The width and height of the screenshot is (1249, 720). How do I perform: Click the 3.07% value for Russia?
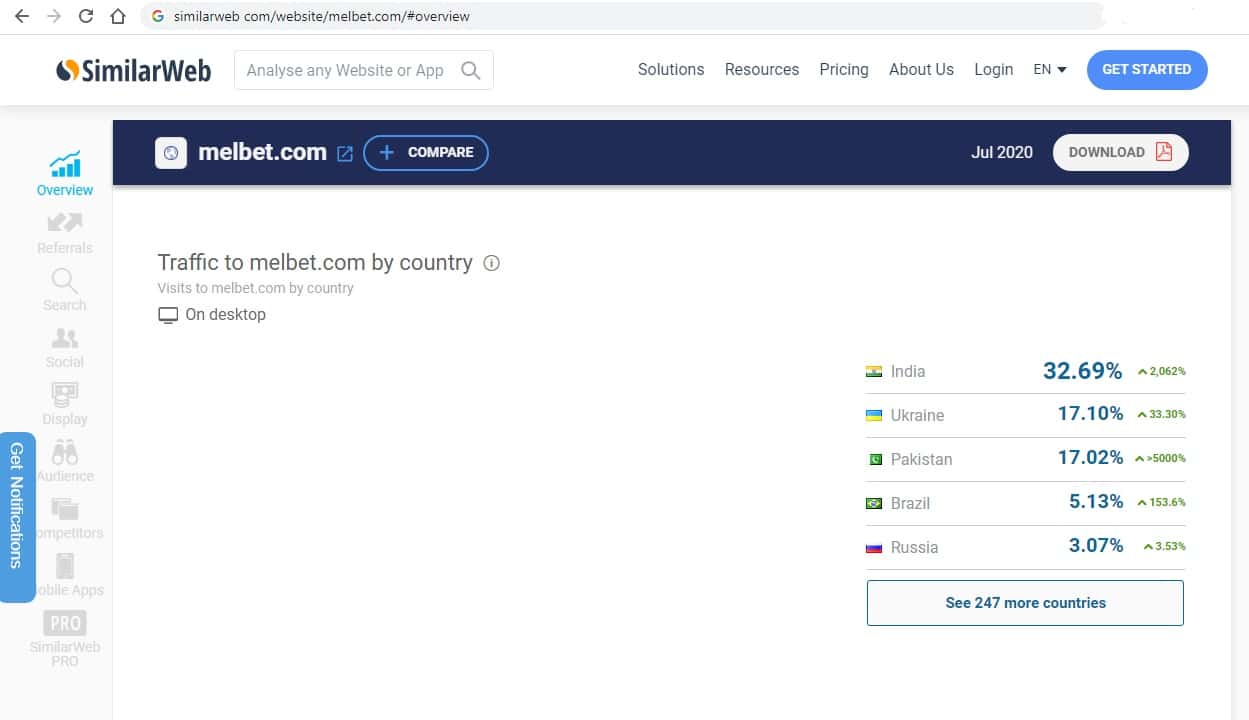1096,546
